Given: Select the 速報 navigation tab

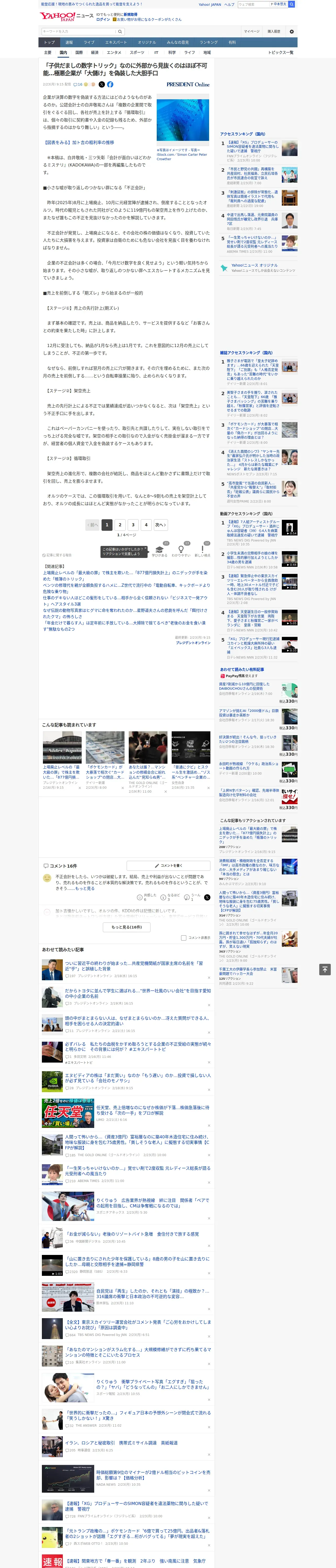Looking at the screenshot, I should tap(69, 43).
